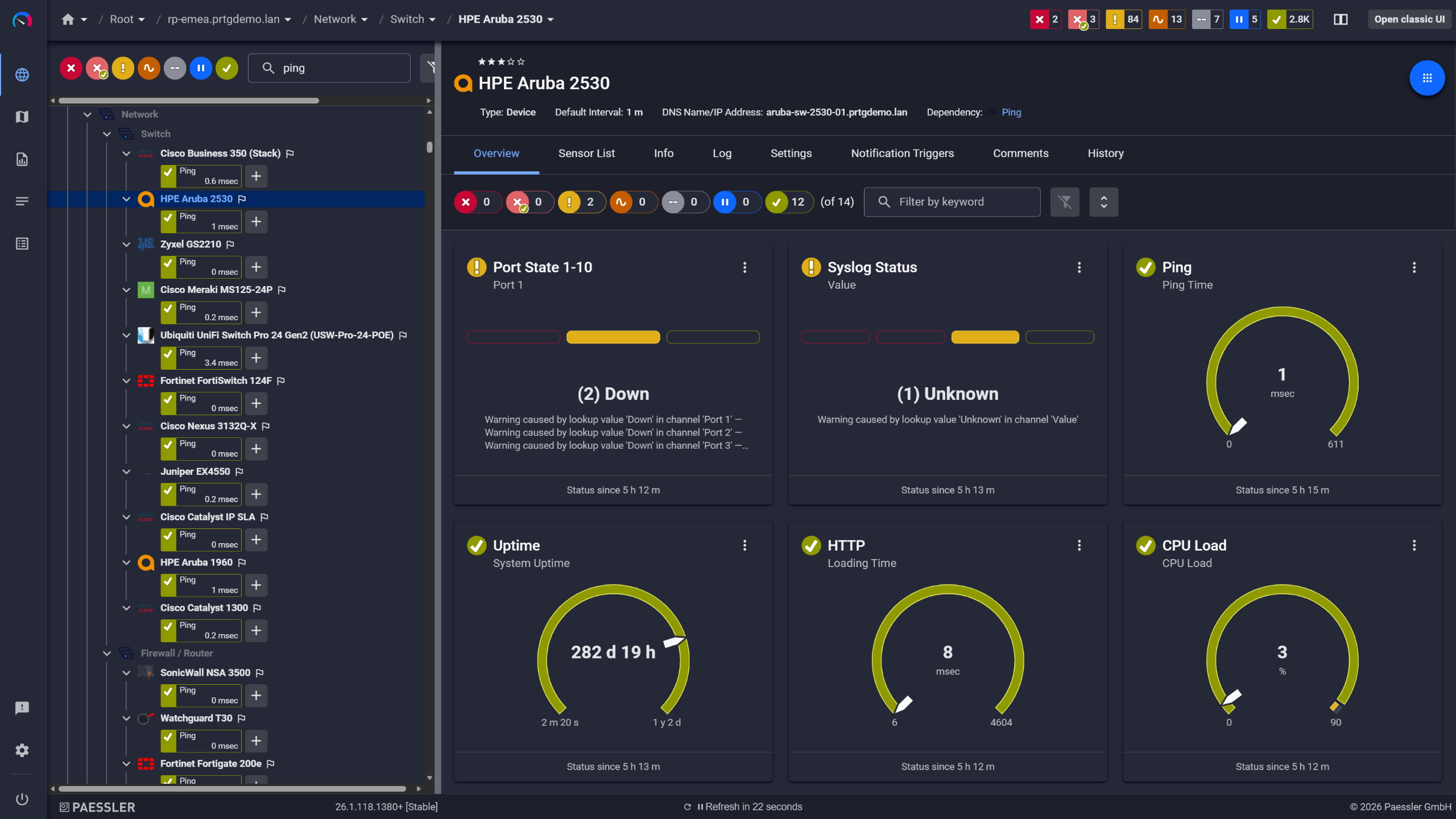This screenshot has width=1456, height=819.
Task: Open Ping sensor under Cisco Meraki MS125-24P
Action: [201, 312]
